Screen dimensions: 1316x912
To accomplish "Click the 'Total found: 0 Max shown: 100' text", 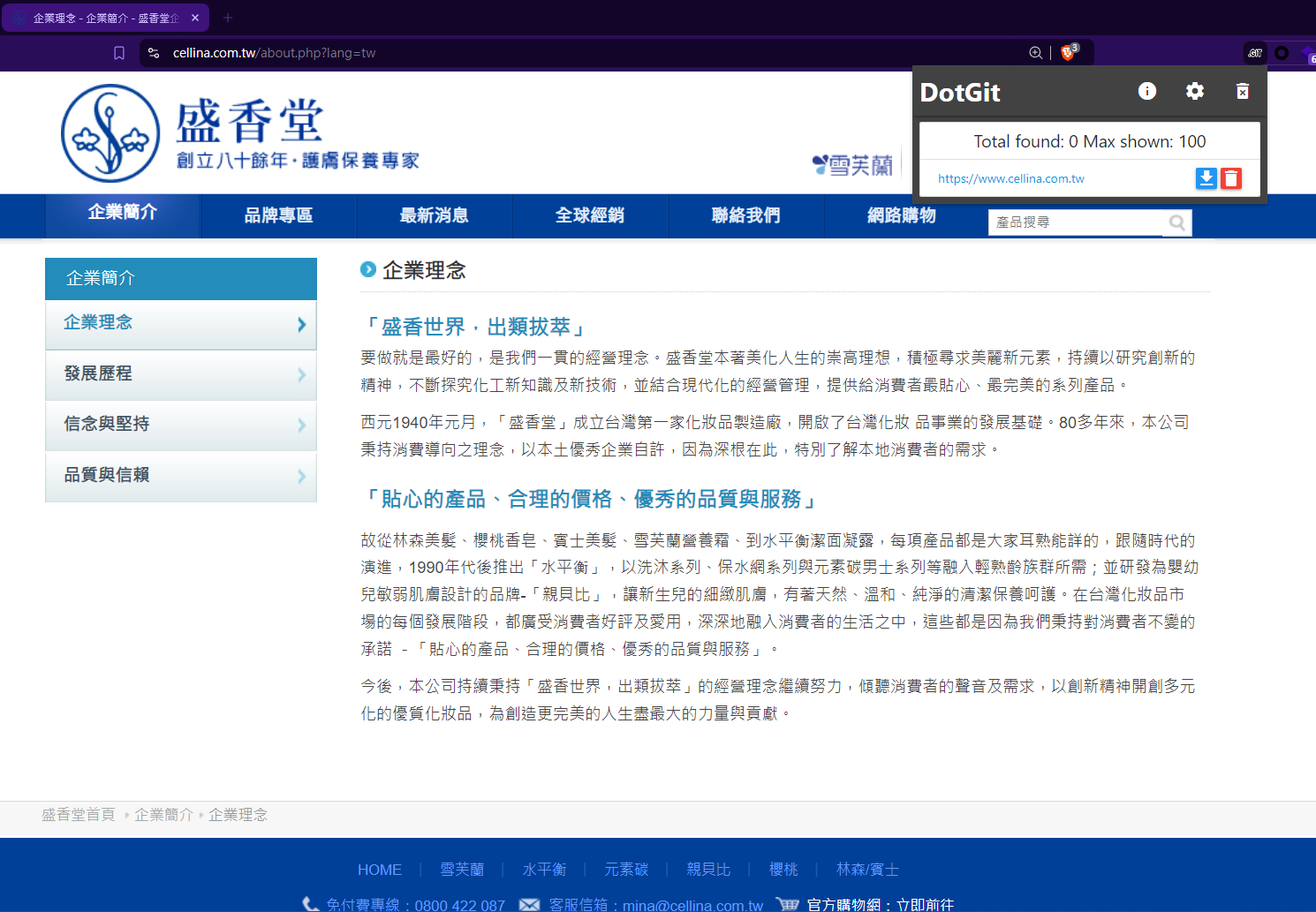I will coord(1090,141).
